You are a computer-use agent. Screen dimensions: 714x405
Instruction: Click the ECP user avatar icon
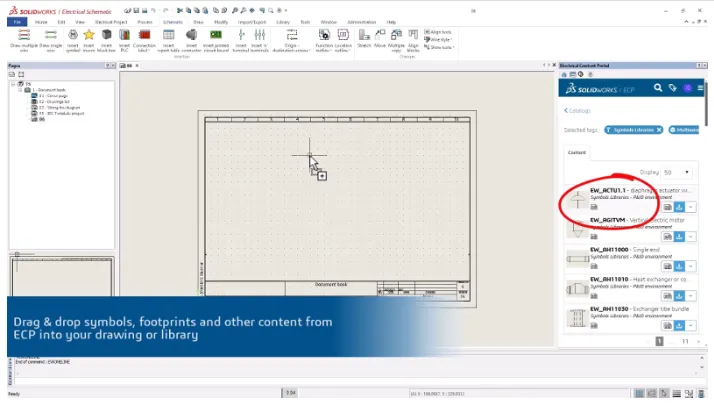click(x=688, y=88)
